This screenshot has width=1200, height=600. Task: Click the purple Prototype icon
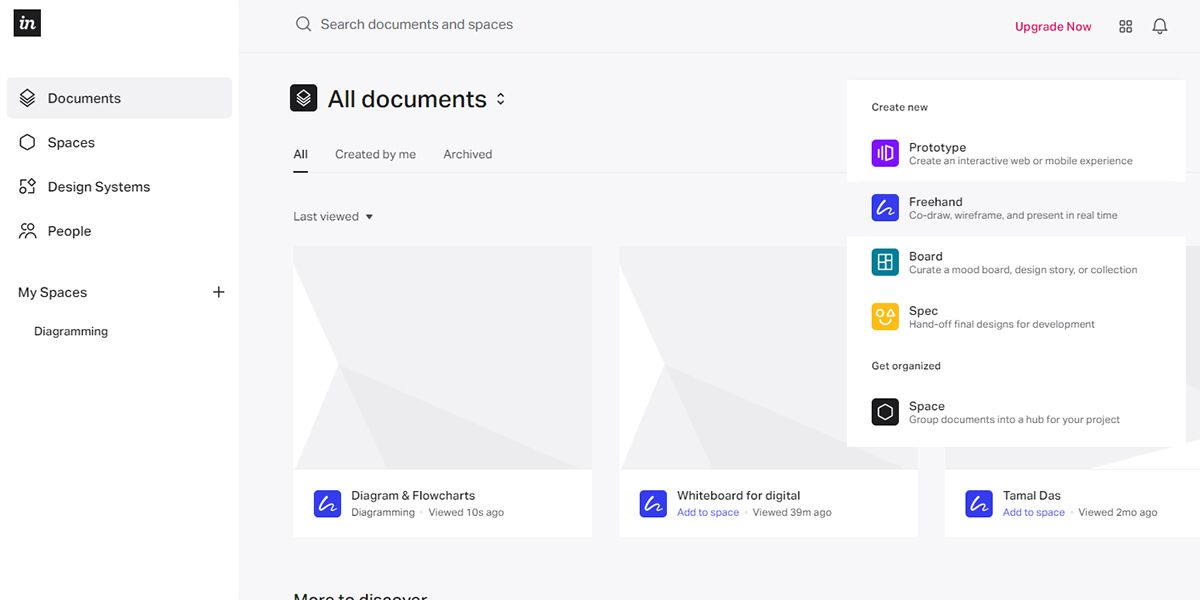[885, 153]
